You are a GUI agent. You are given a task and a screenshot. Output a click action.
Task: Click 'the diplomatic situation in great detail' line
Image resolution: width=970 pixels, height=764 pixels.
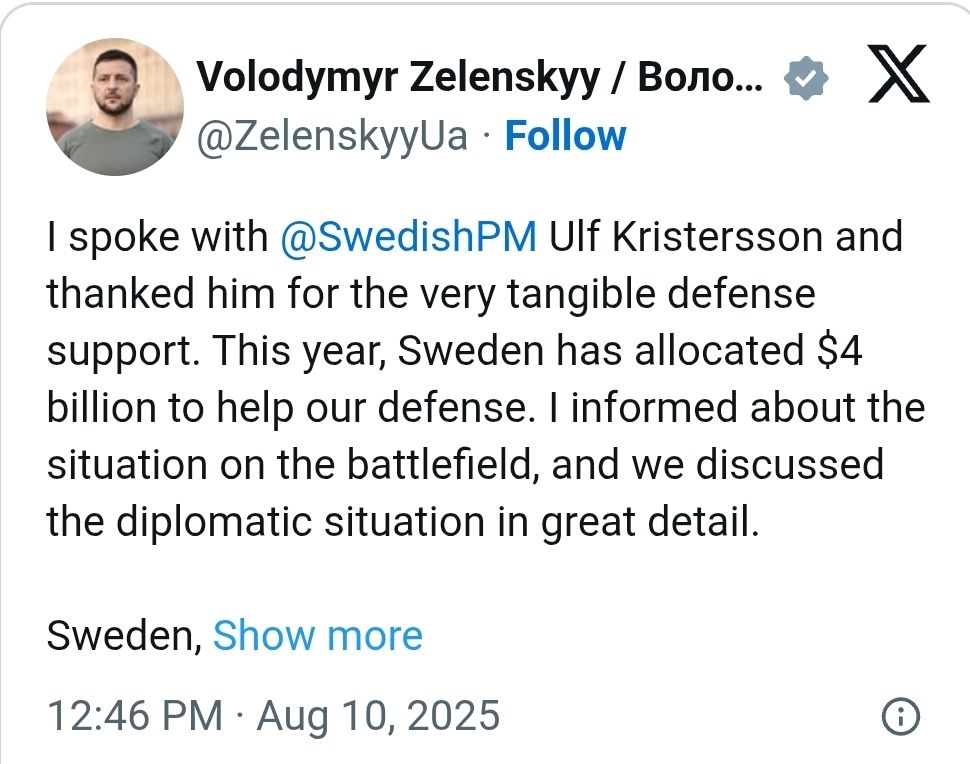tap(400, 522)
